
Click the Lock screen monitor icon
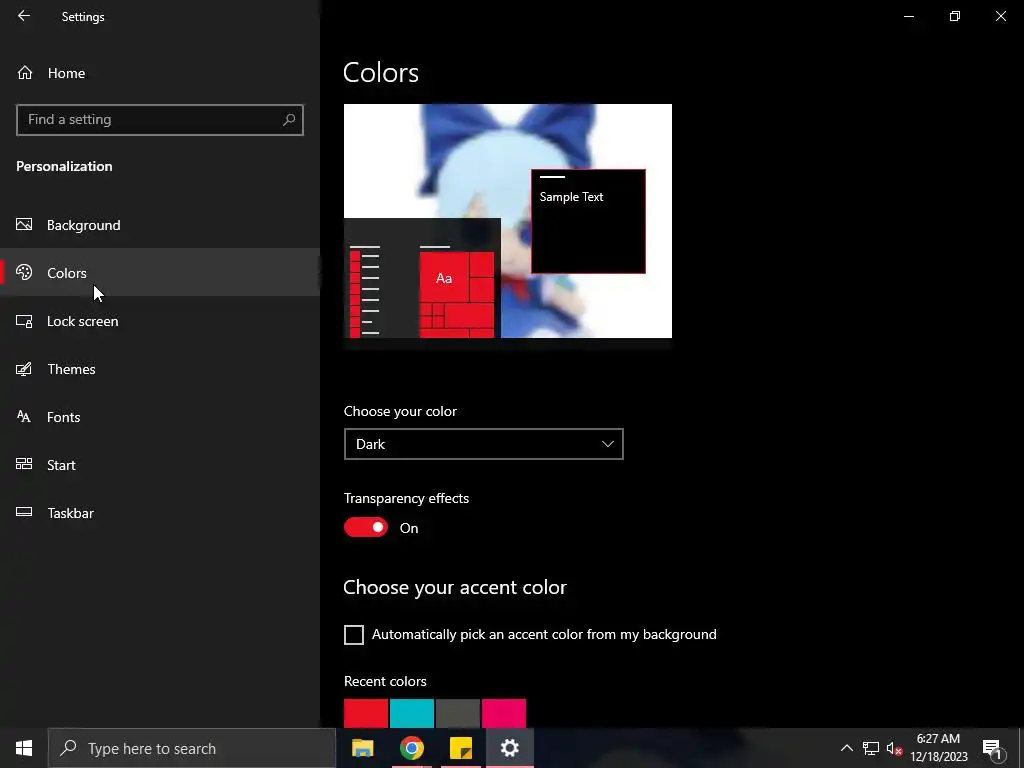click(24, 321)
